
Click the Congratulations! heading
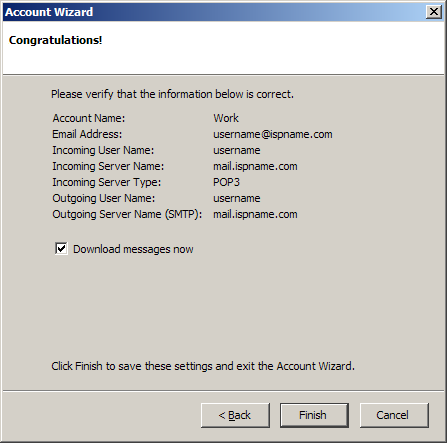(55, 40)
